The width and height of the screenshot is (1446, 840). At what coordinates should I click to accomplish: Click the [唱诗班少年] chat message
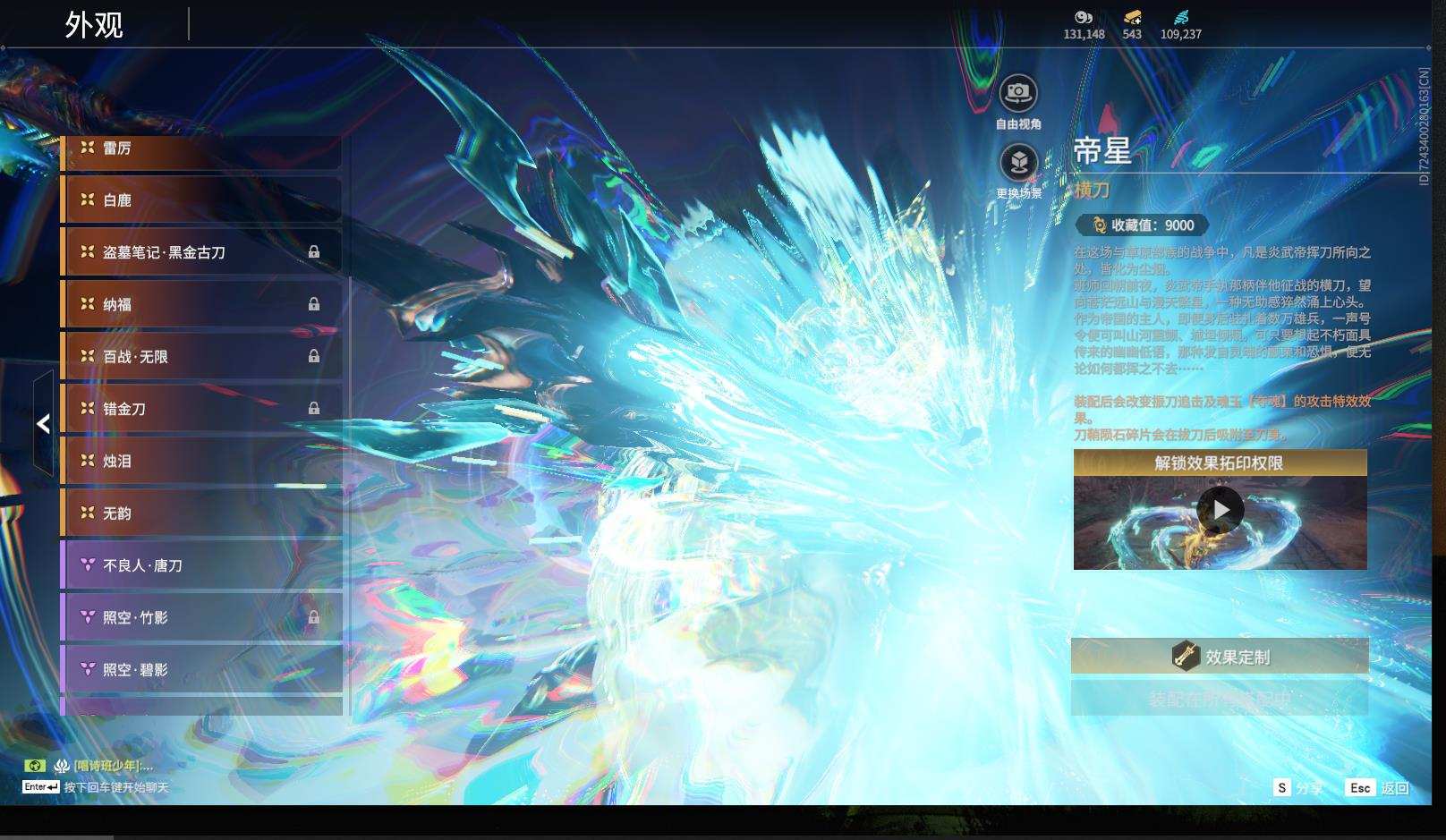point(114,766)
